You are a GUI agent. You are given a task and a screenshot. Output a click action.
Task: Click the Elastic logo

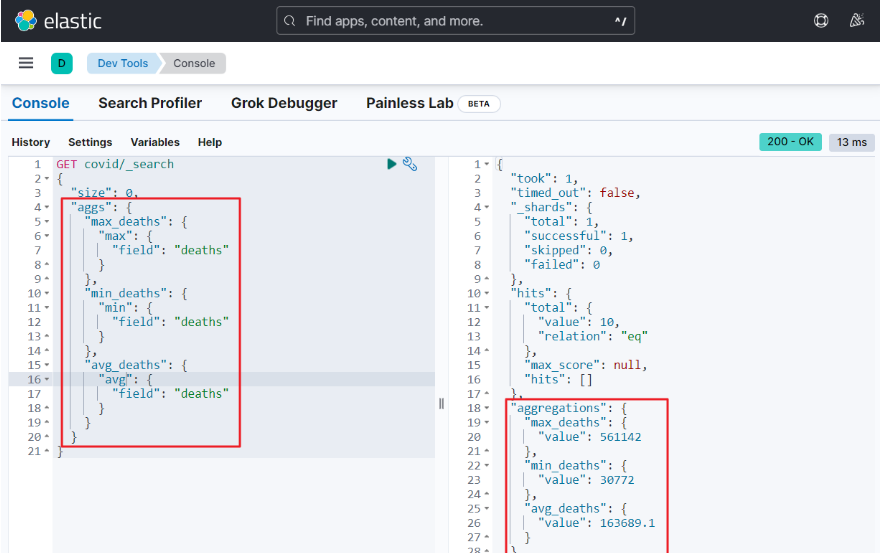tap(58, 21)
